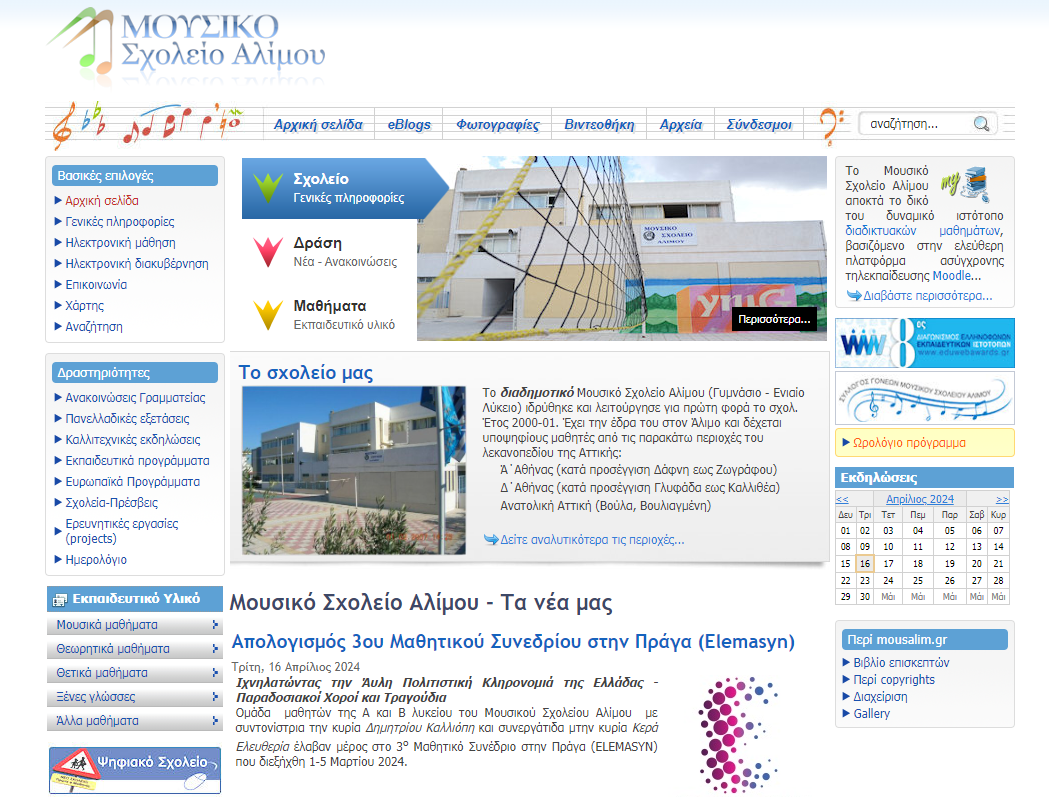Open the Χάρτης sidebar link

(84, 306)
